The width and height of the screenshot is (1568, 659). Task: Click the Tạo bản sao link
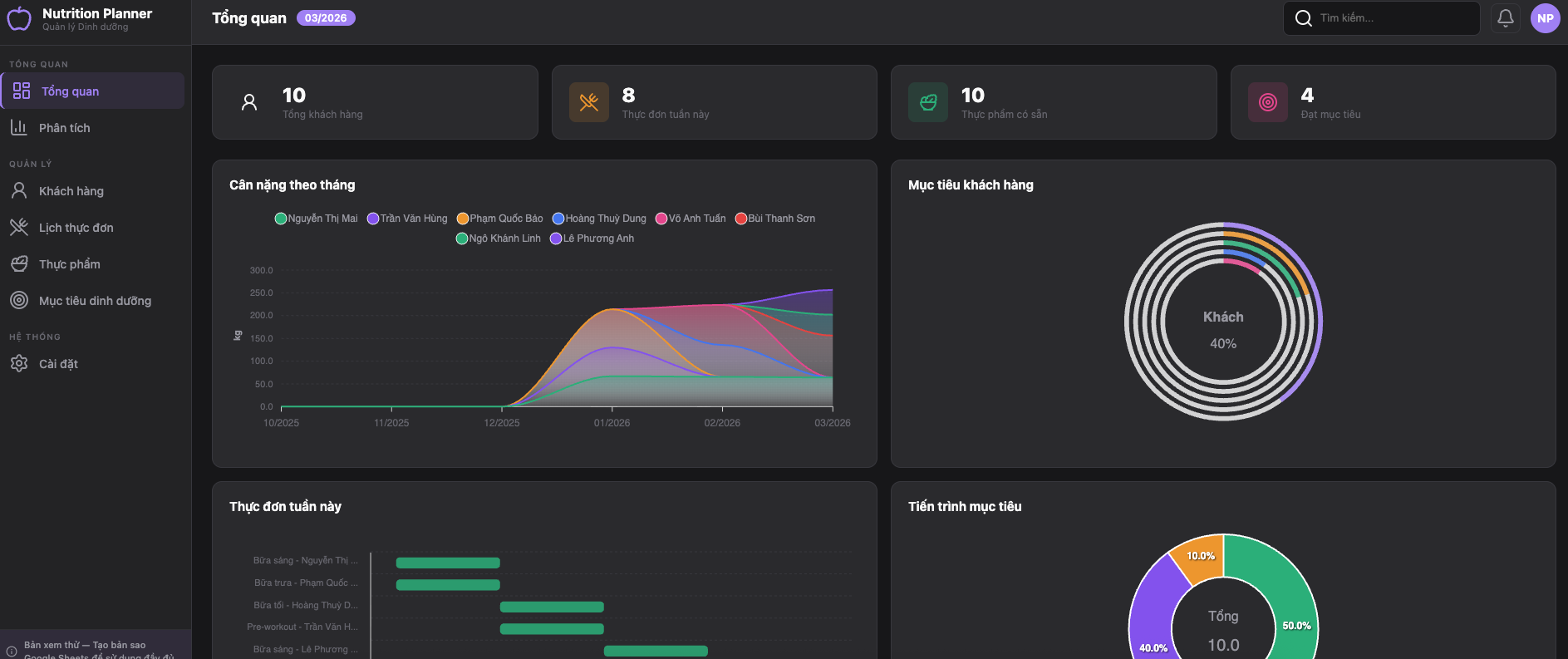(x=119, y=645)
